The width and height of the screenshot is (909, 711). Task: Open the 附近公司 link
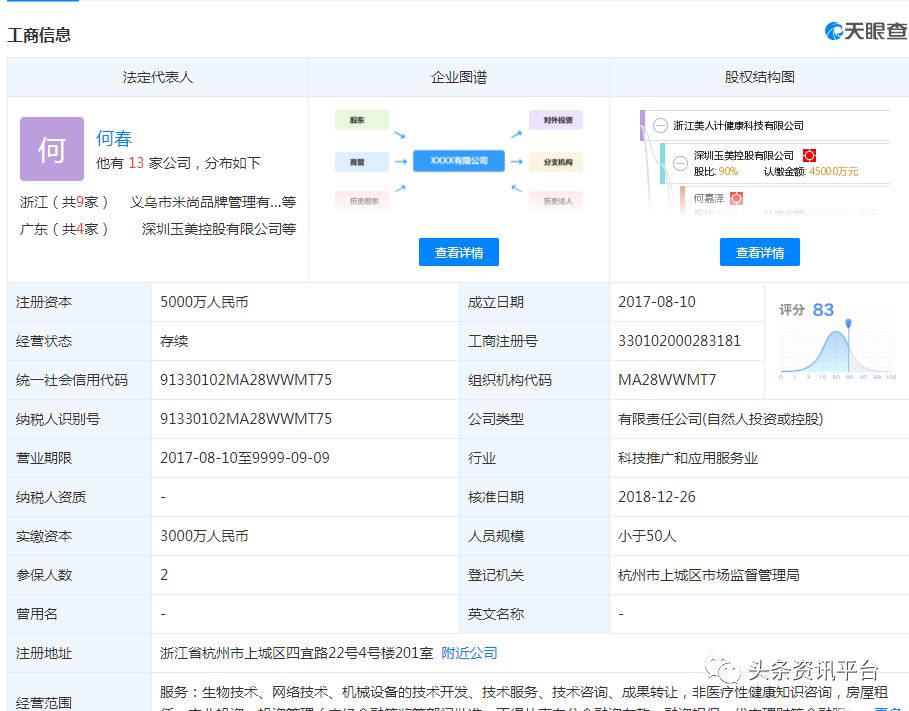point(469,653)
